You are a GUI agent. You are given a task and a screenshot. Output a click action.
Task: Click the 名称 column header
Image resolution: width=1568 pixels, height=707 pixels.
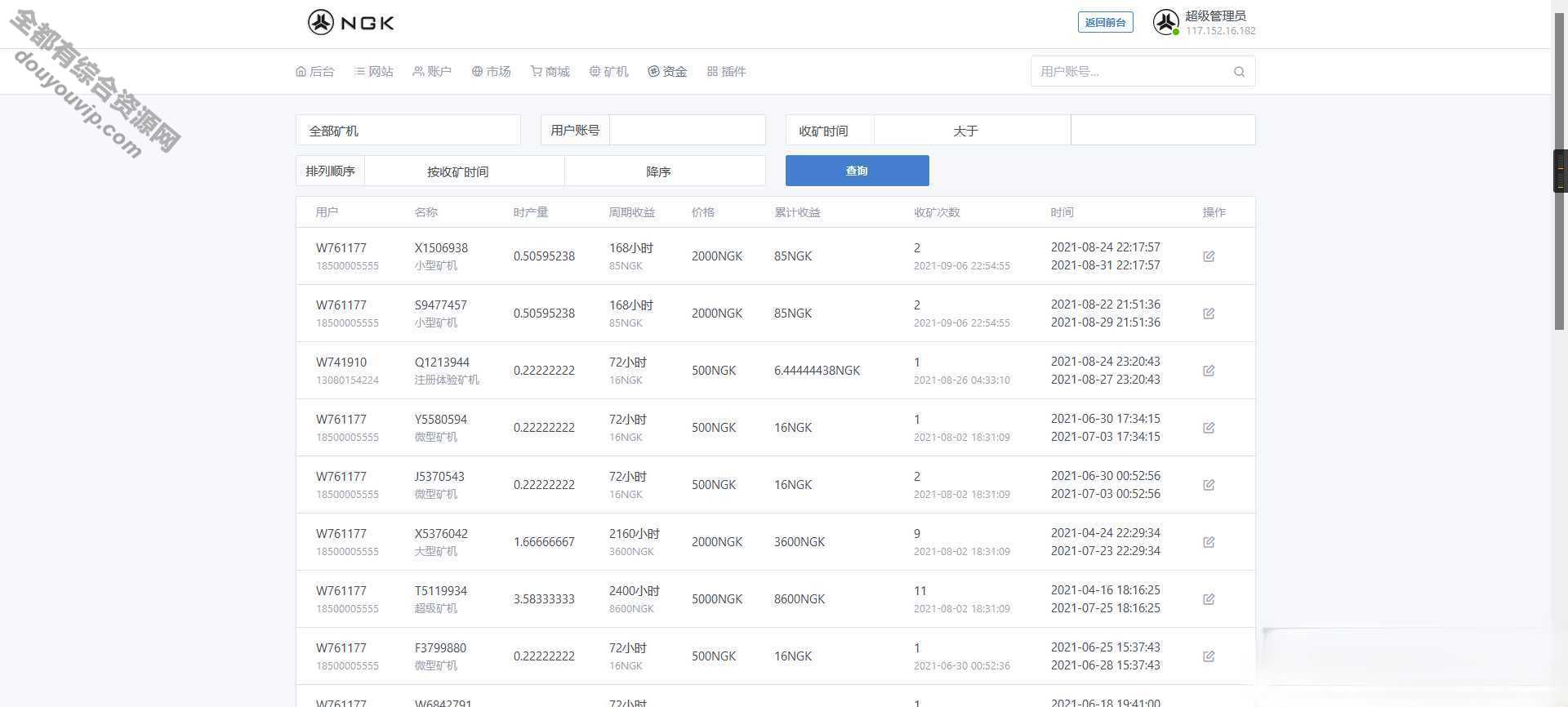(425, 212)
